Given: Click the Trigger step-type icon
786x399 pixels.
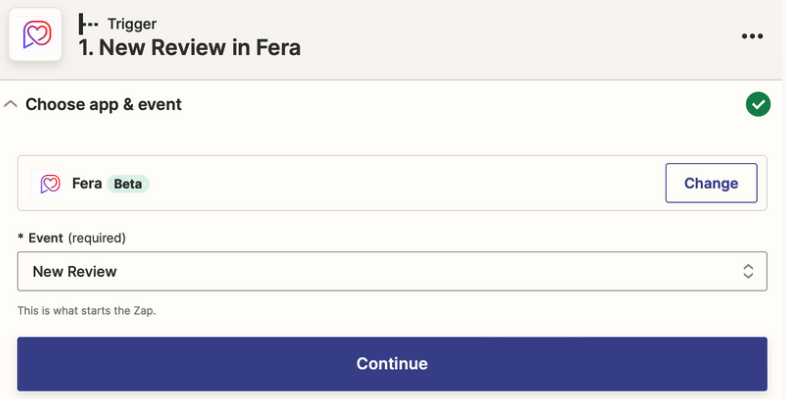Looking at the screenshot, I should pyautogui.click(x=88, y=24).
